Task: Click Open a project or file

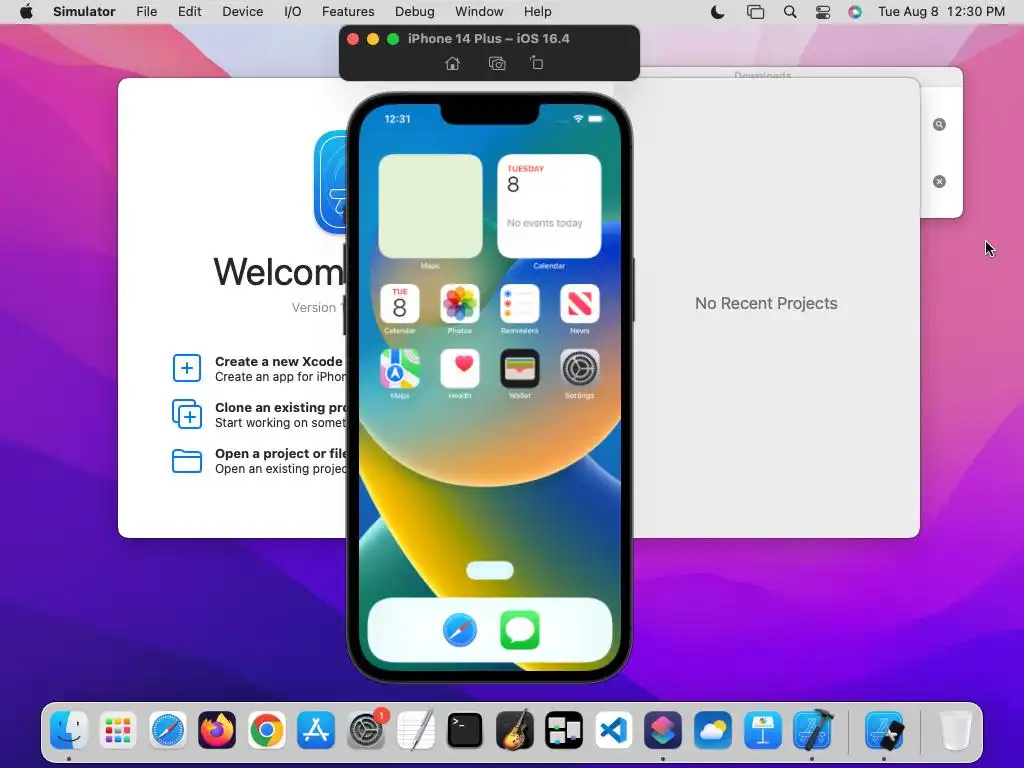Action: tap(259, 461)
